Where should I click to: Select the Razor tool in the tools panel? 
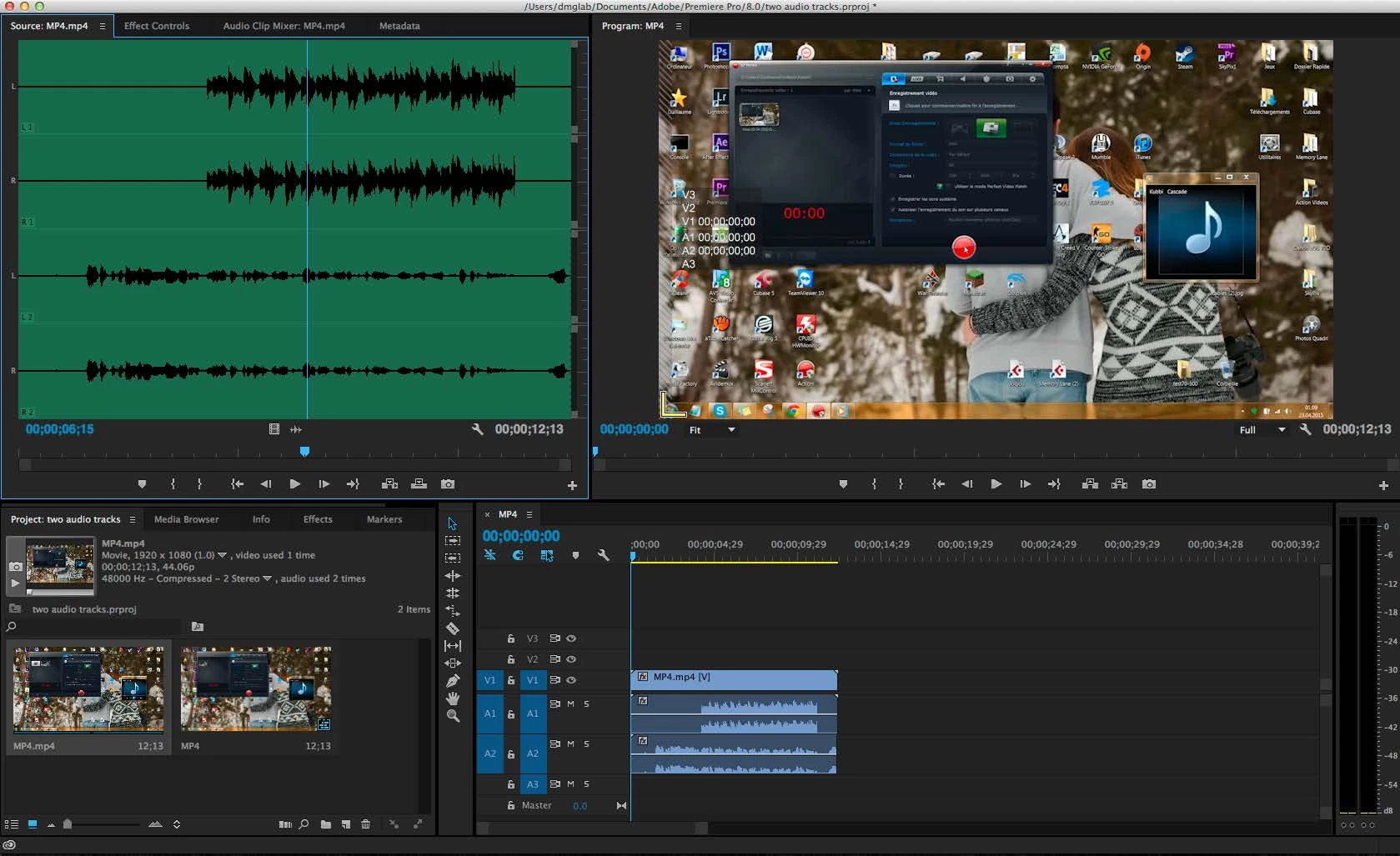click(453, 628)
